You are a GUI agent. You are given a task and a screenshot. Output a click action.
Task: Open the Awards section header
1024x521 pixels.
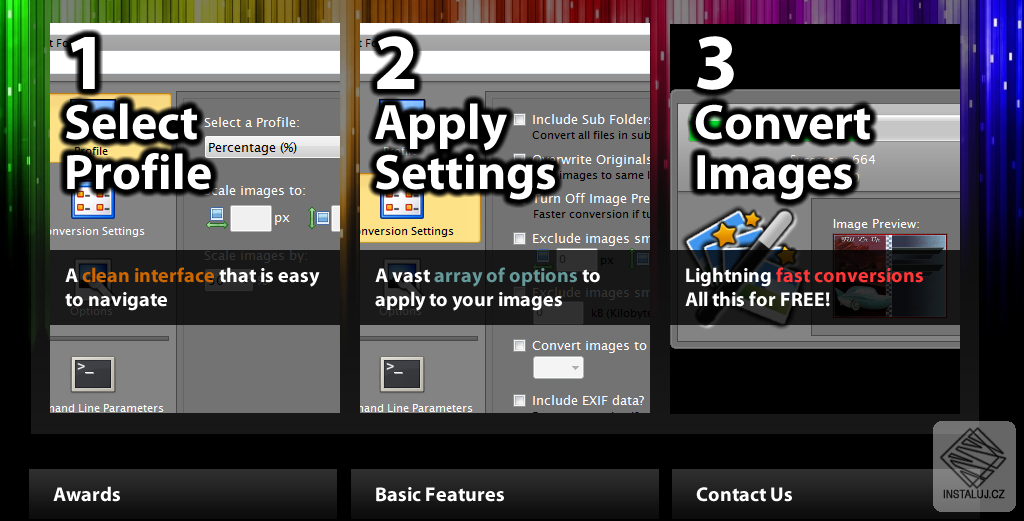point(183,494)
